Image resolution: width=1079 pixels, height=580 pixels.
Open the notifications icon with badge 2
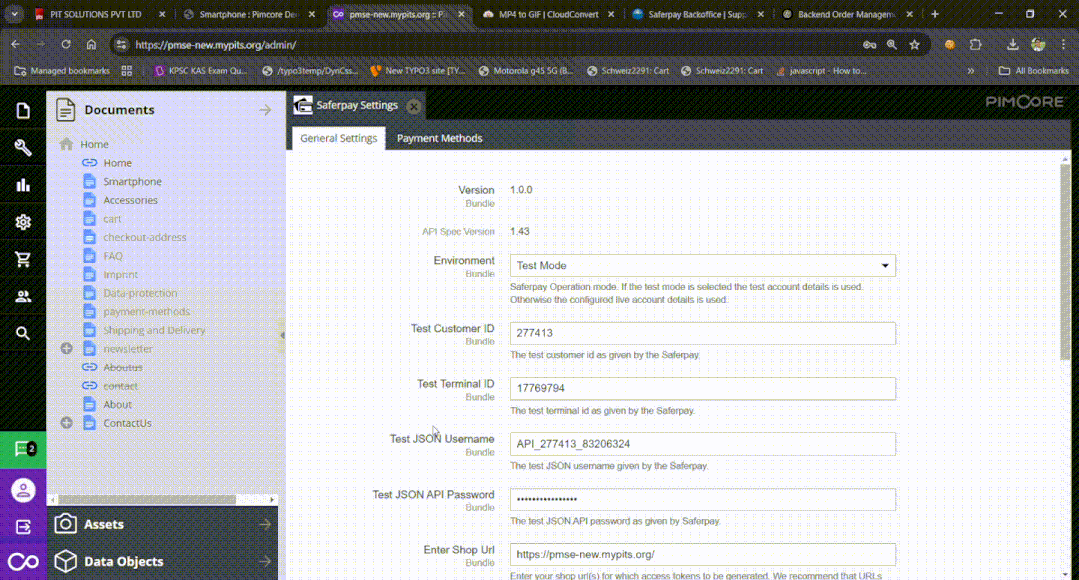click(x=23, y=449)
